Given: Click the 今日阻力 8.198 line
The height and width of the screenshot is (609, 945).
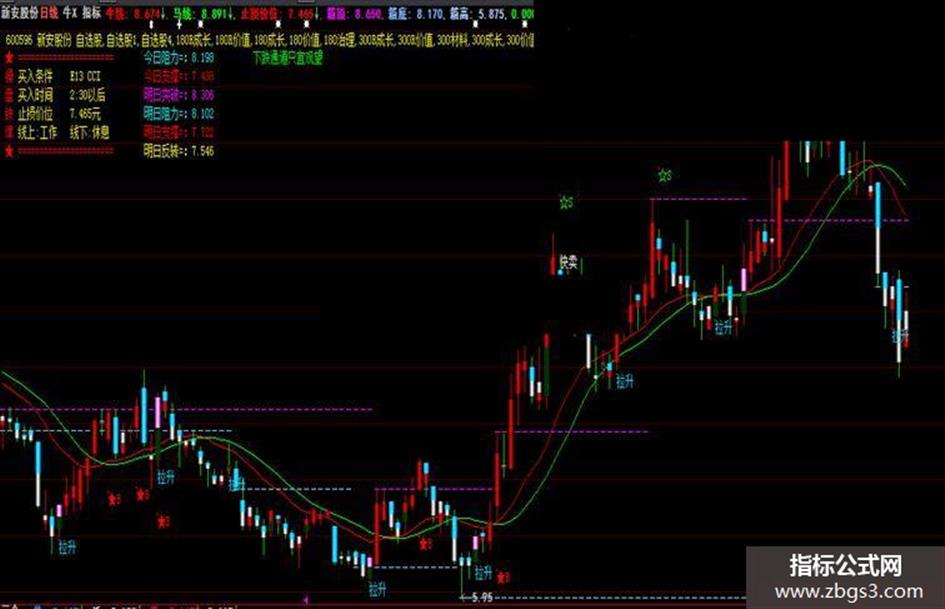Looking at the screenshot, I should (x=178, y=58).
